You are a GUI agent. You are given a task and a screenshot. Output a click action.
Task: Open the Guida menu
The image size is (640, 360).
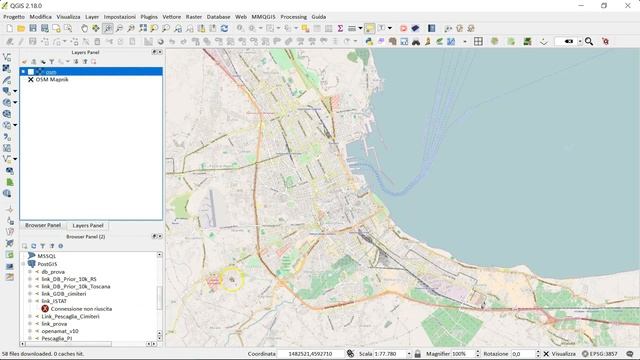(318, 17)
